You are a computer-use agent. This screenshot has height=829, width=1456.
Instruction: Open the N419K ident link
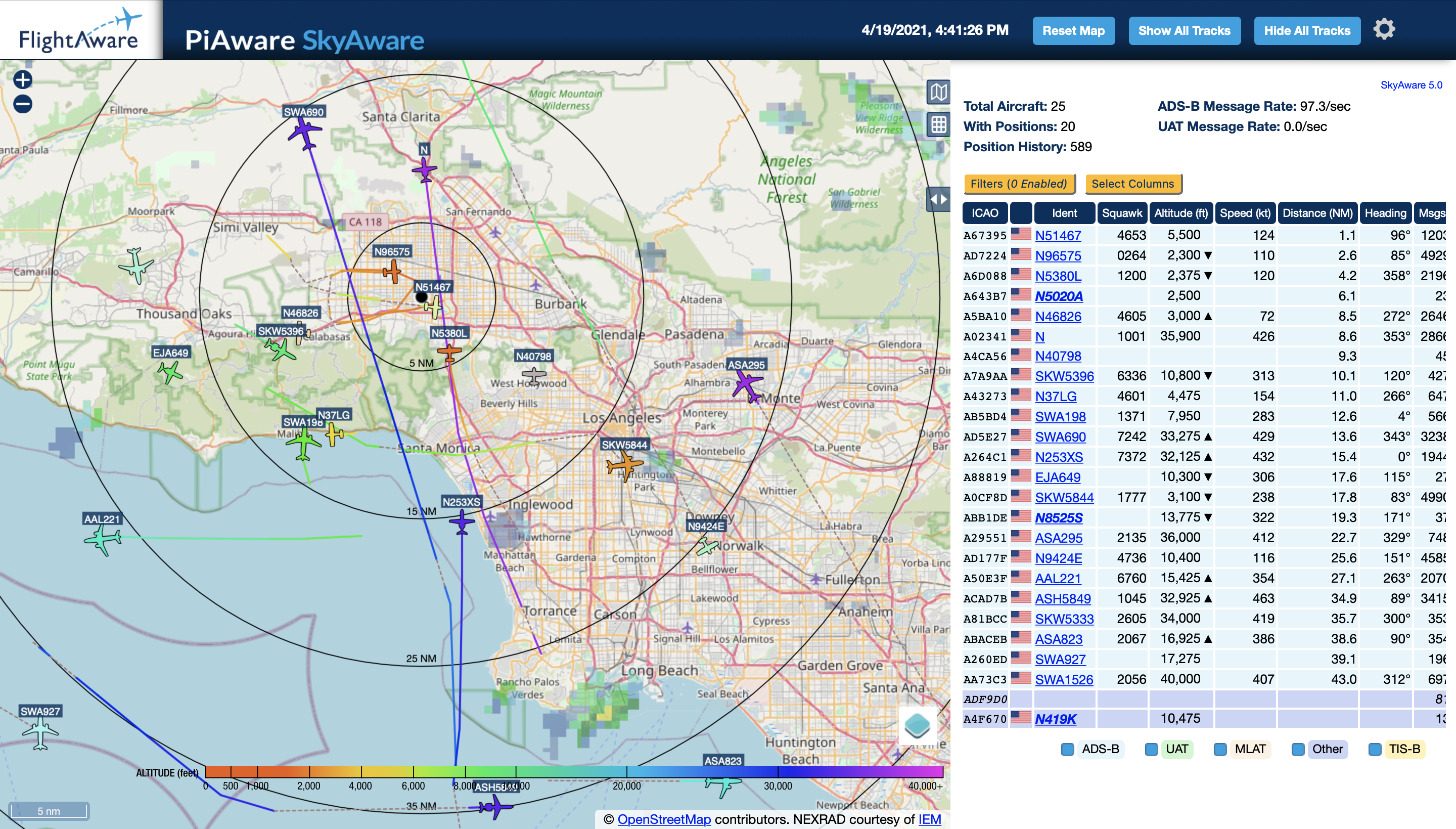tap(1056, 719)
